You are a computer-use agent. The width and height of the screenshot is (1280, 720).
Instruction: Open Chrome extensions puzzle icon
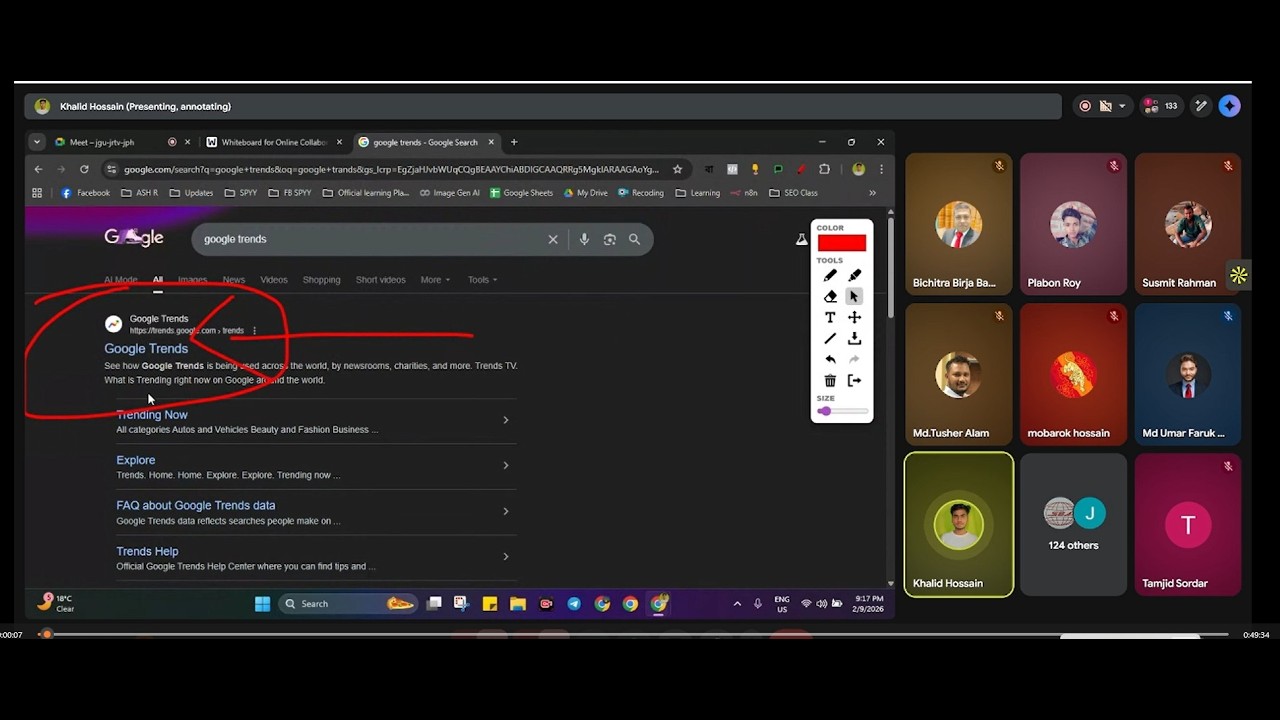[x=824, y=169]
